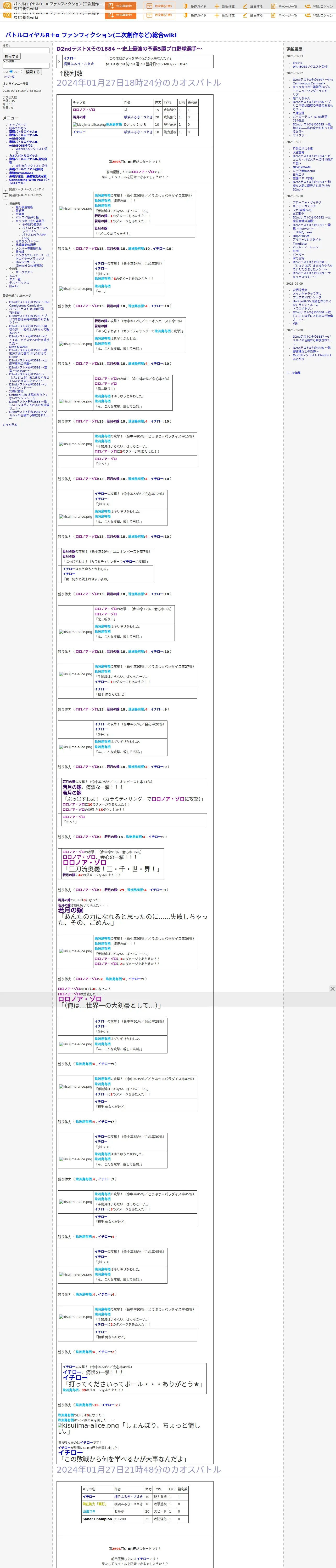This screenshot has width=336, height=1568.
Task: Open バトロイ駄弁り板 link
Action: click(27, 217)
